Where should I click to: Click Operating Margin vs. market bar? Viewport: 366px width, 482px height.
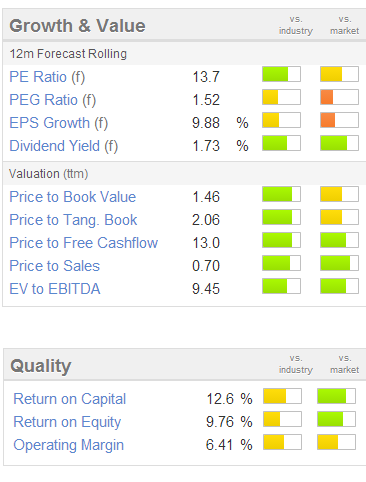tap(336, 442)
